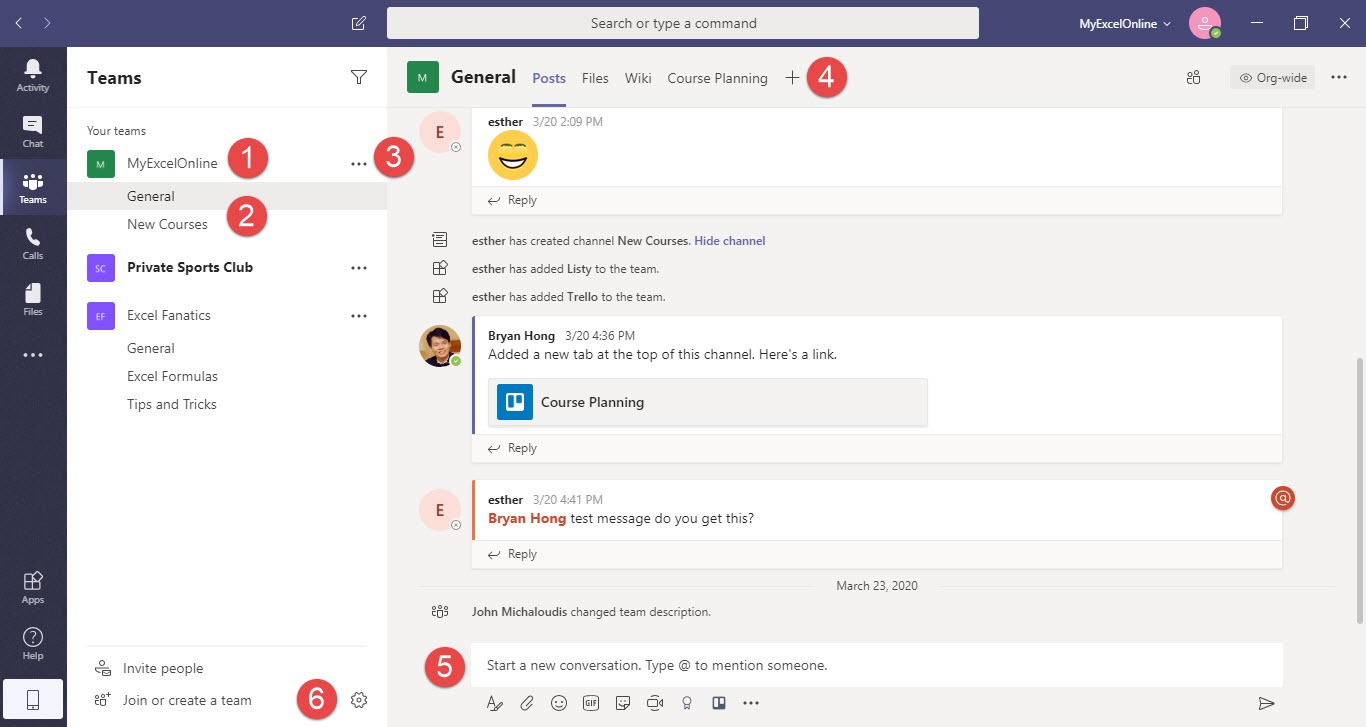Start a Meet now video call
The height and width of the screenshot is (727, 1366).
pyautogui.click(x=655, y=703)
